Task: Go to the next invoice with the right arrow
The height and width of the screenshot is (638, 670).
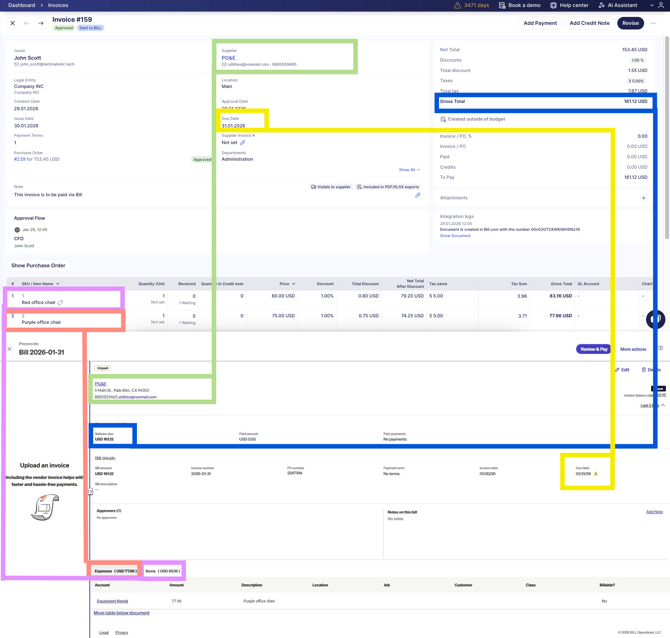Action: pyautogui.click(x=41, y=23)
